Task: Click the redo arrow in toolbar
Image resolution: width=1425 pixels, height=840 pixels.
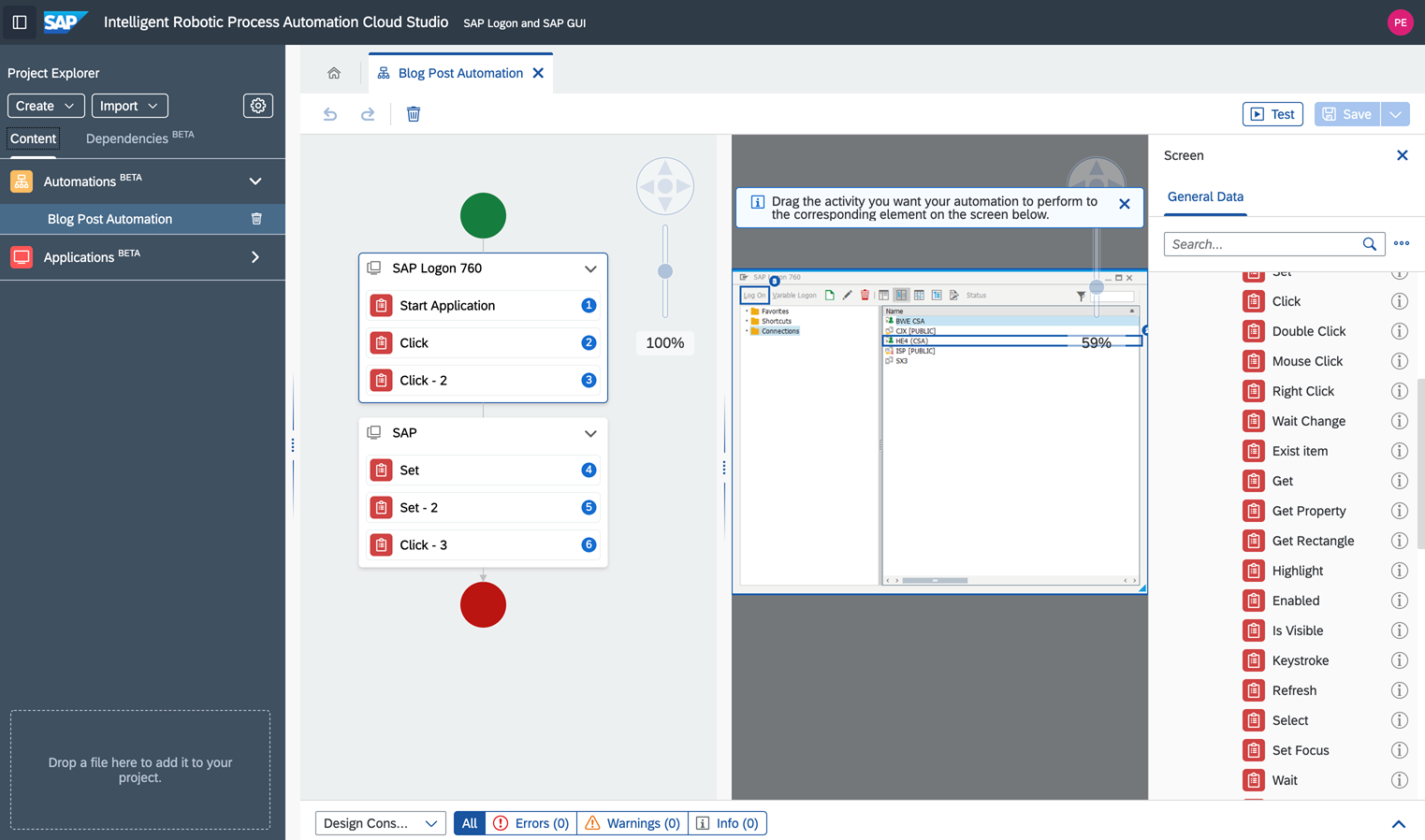Action: (368, 114)
